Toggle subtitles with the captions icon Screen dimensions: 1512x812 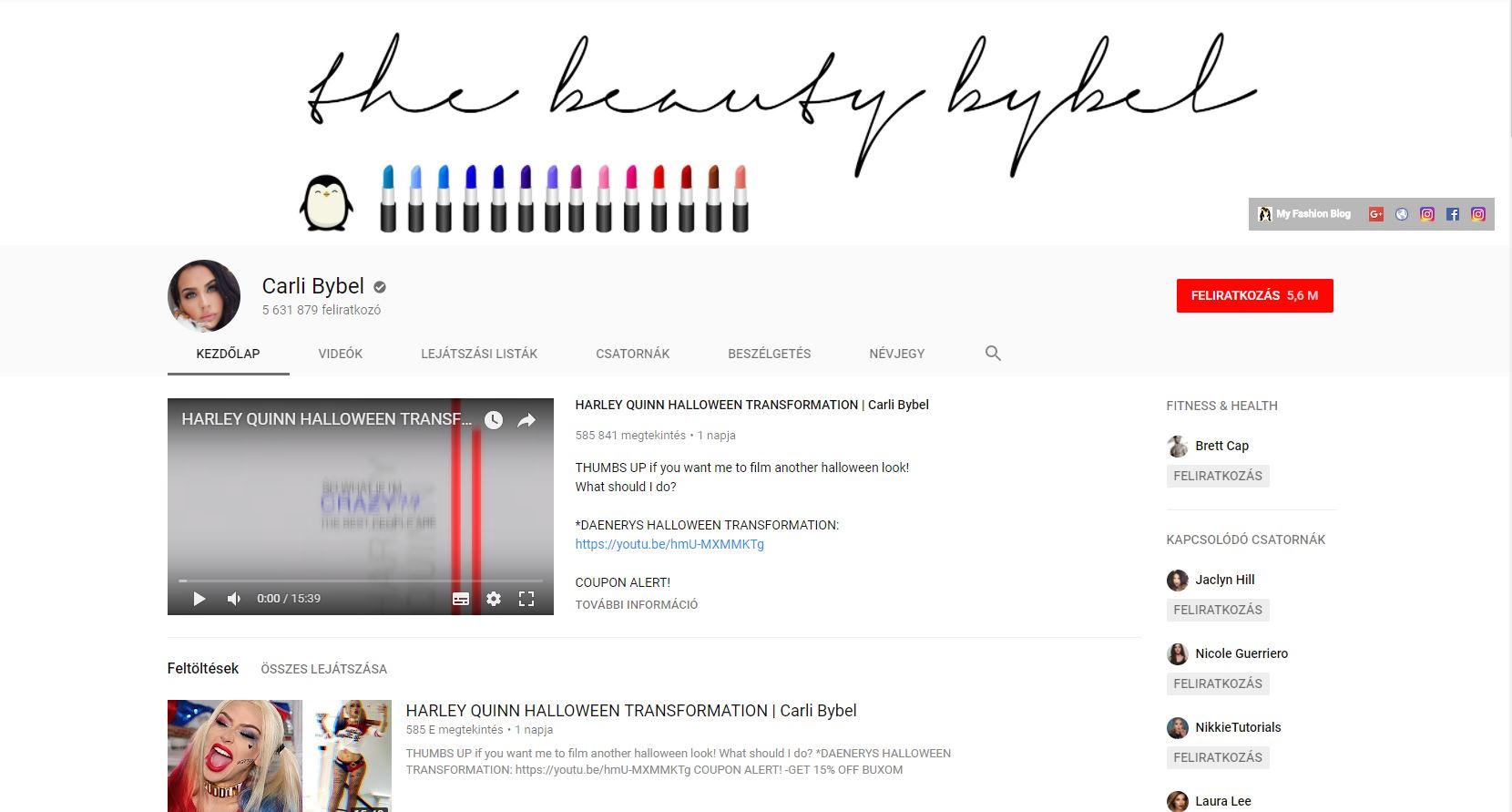(x=461, y=599)
